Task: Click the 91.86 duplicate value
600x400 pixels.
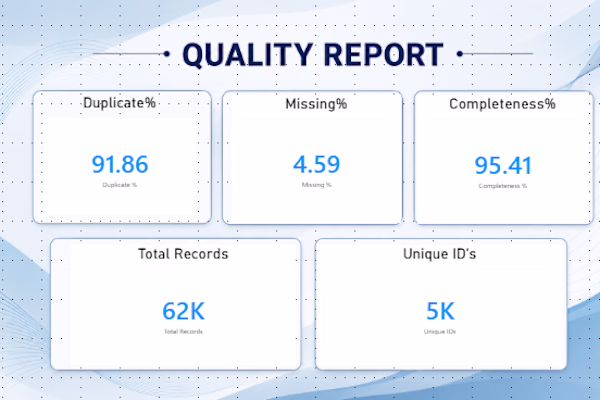Action: (x=120, y=164)
